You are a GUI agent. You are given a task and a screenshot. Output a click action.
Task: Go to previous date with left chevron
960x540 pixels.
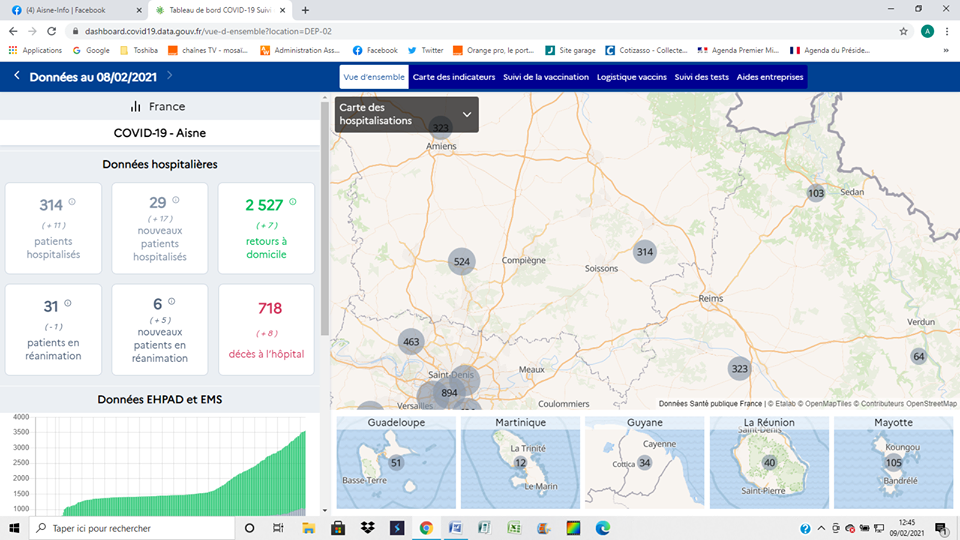[17, 76]
